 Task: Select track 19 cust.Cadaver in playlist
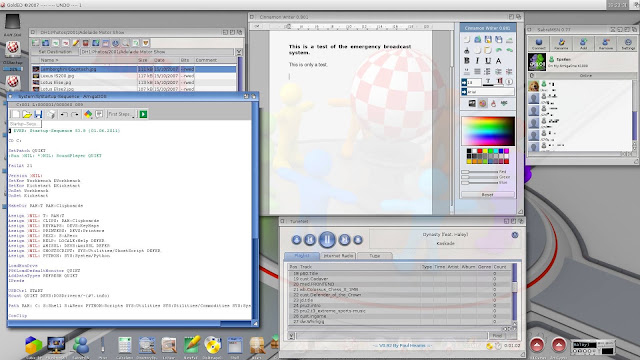click(x=399, y=279)
